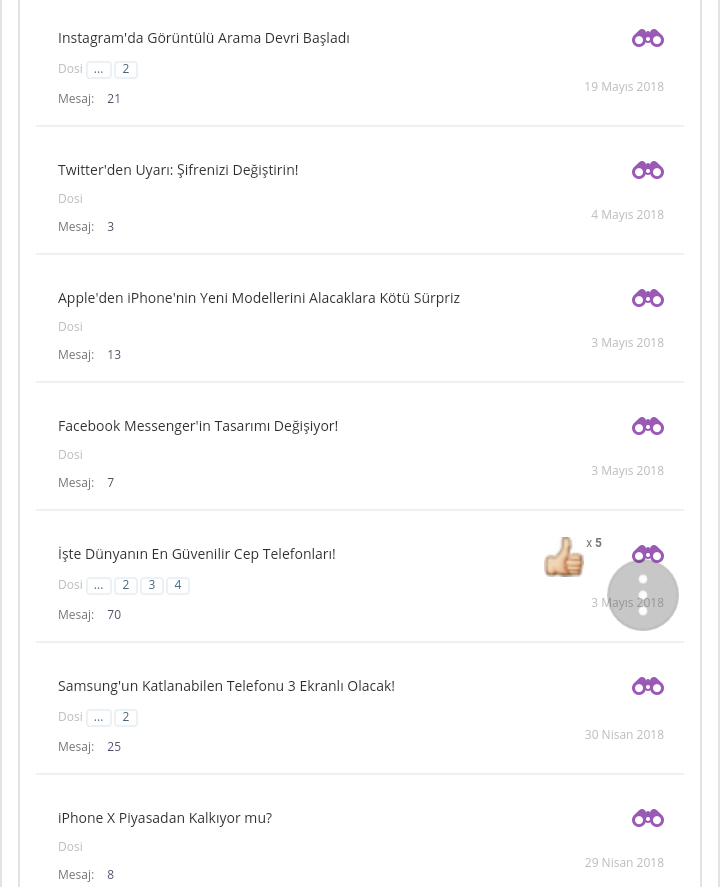Click binoculars icon for iPhone X thread
The image size is (720, 887).
tap(647, 819)
